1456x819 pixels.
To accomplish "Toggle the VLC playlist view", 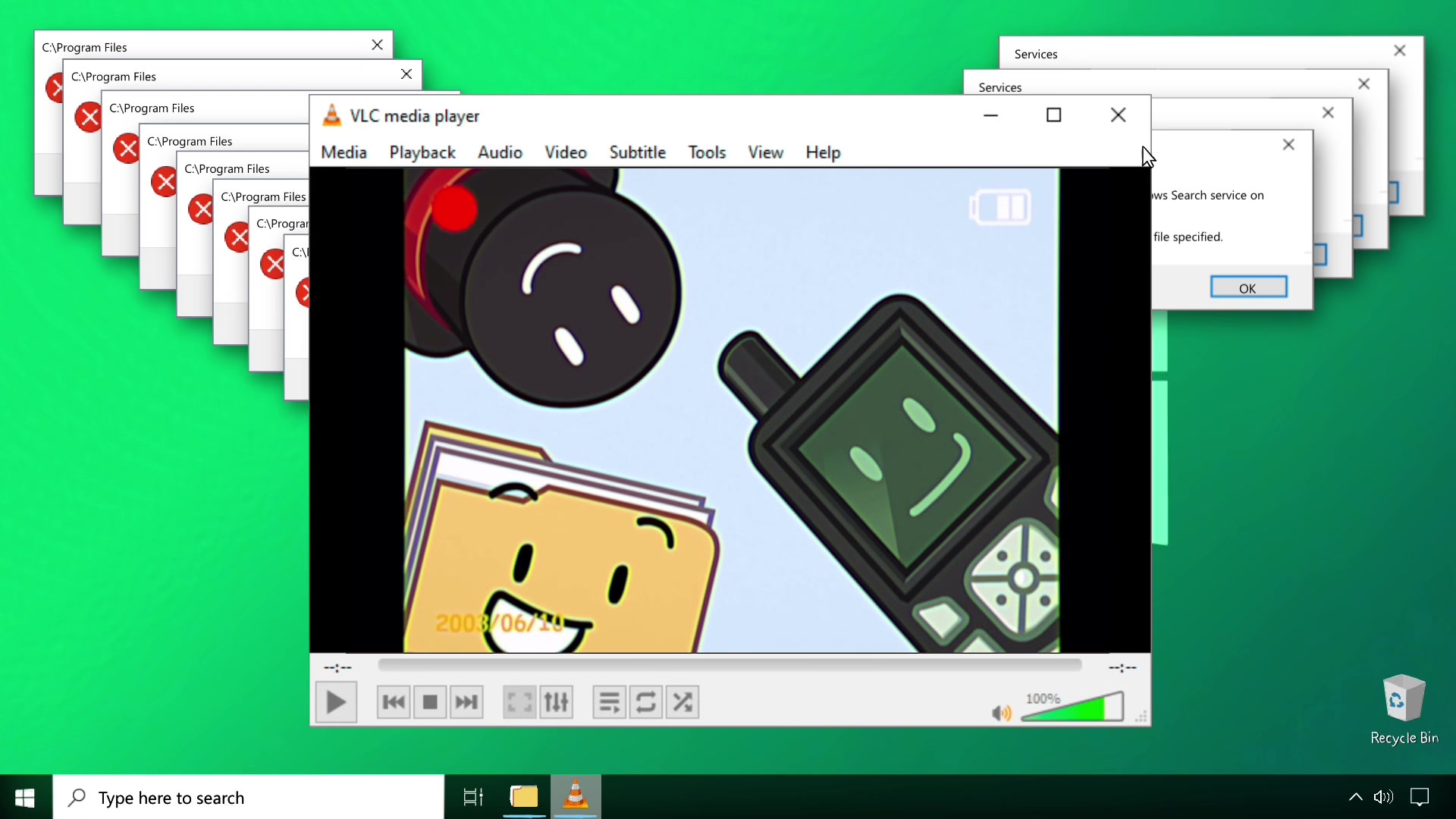I will click(x=609, y=702).
